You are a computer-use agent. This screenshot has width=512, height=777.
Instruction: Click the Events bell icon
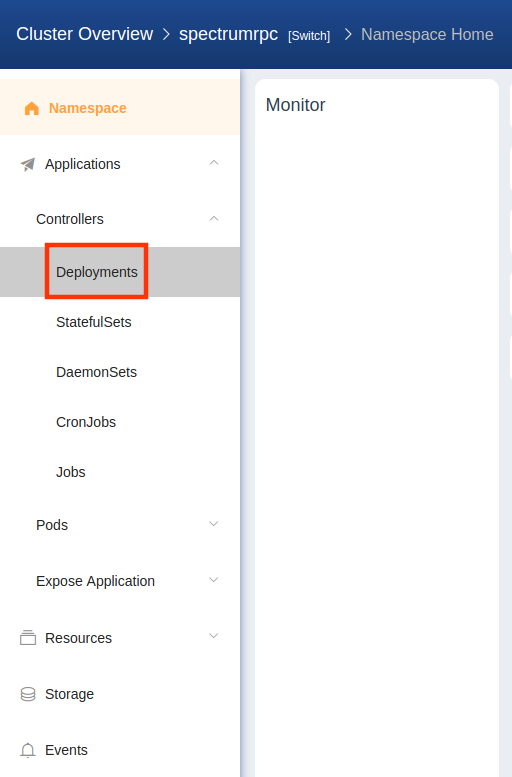(x=28, y=750)
